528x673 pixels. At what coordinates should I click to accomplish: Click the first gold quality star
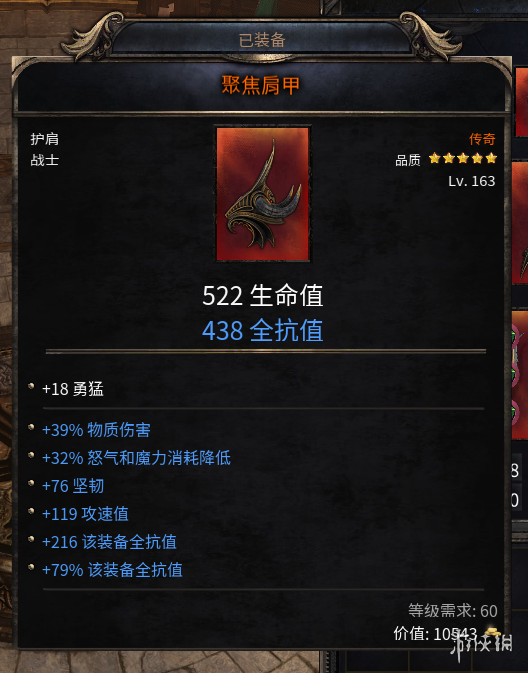point(434,158)
